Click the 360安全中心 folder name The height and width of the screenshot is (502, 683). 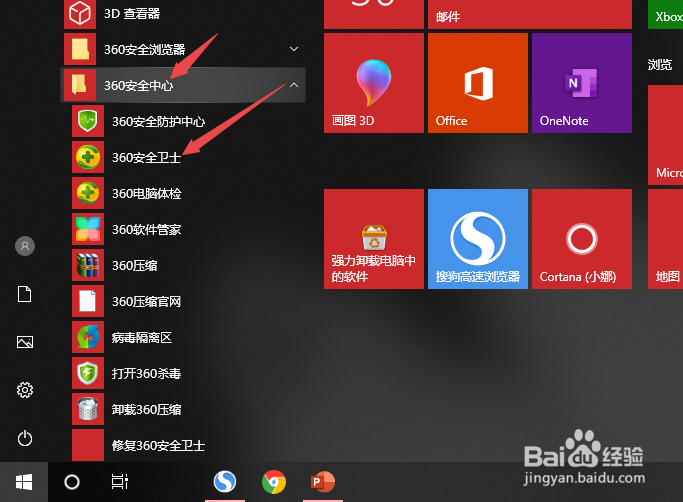tap(139, 85)
